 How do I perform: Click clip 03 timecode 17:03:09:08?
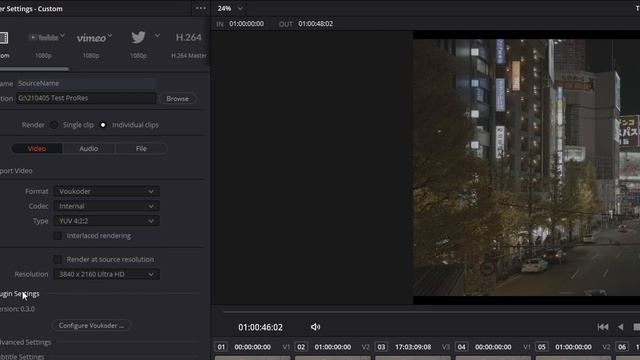(413, 347)
